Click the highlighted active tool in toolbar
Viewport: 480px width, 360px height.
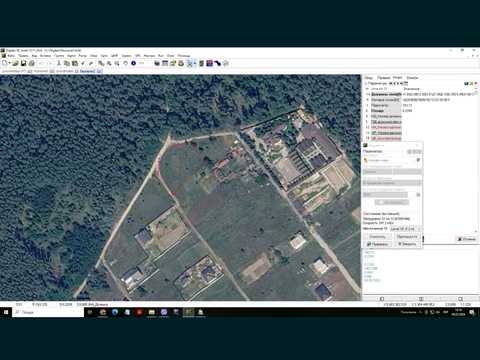[x=190, y=63]
